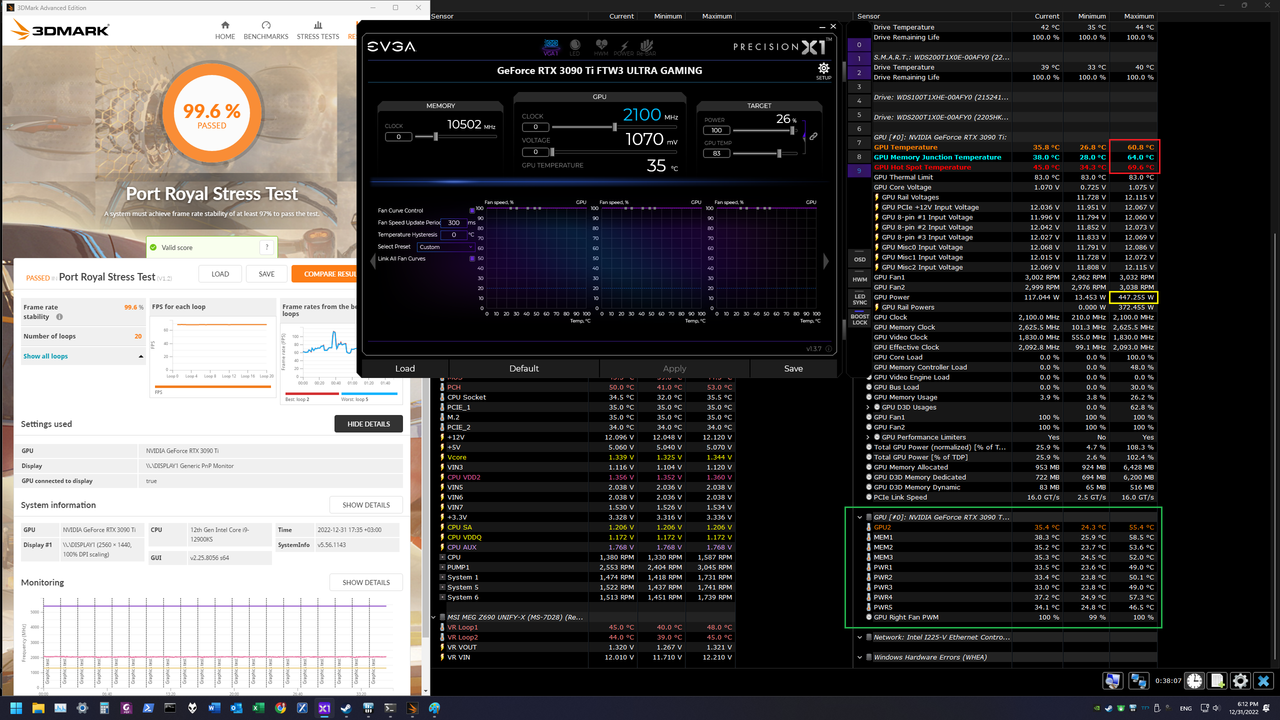
Task: Collapse MSI MEG Z690 UNIFY-X sensor group
Action: pos(434,617)
